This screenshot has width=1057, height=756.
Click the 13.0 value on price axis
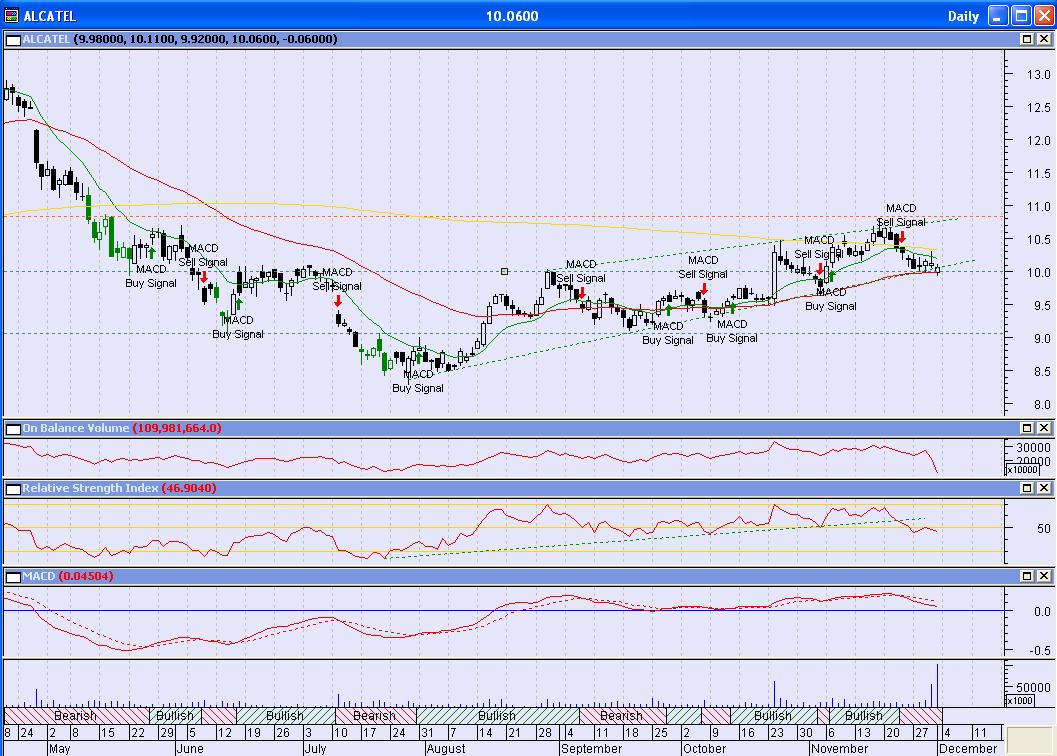click(1038, 75)
